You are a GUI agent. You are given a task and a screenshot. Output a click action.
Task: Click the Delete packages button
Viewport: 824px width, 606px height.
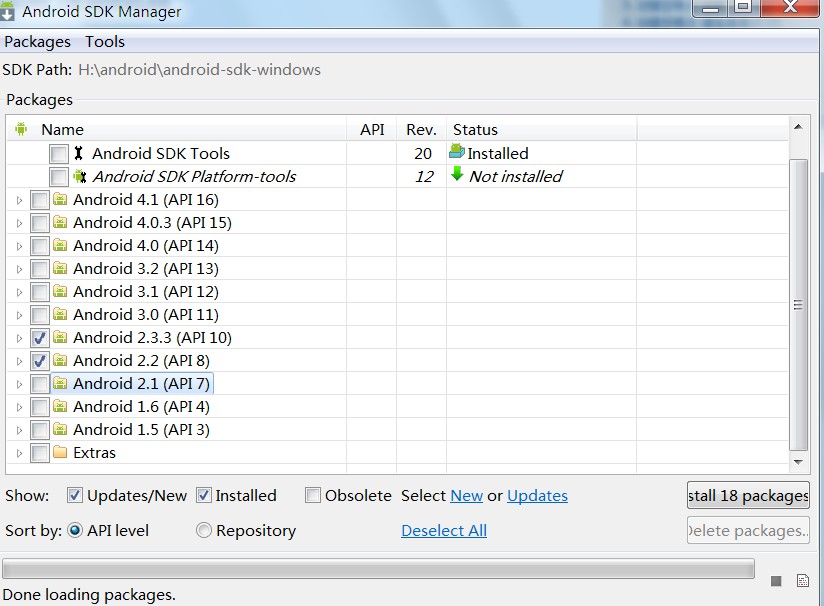pyautogui.click(x=748, y=530)
